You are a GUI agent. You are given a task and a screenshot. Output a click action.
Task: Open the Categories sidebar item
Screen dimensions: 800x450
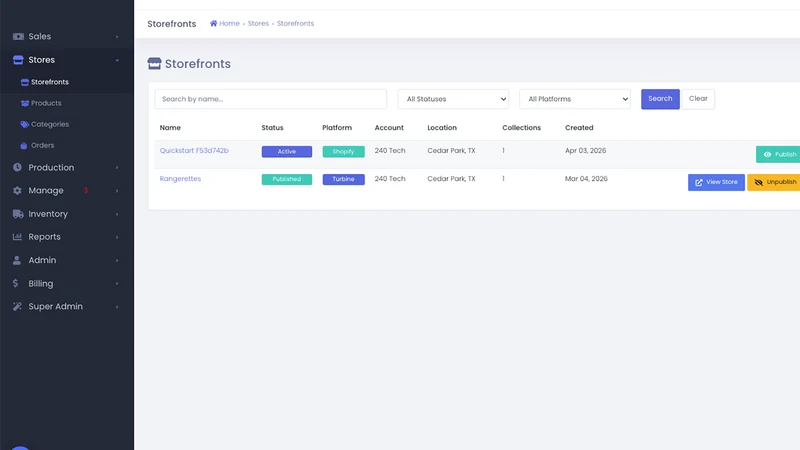[x=50, y=124]
